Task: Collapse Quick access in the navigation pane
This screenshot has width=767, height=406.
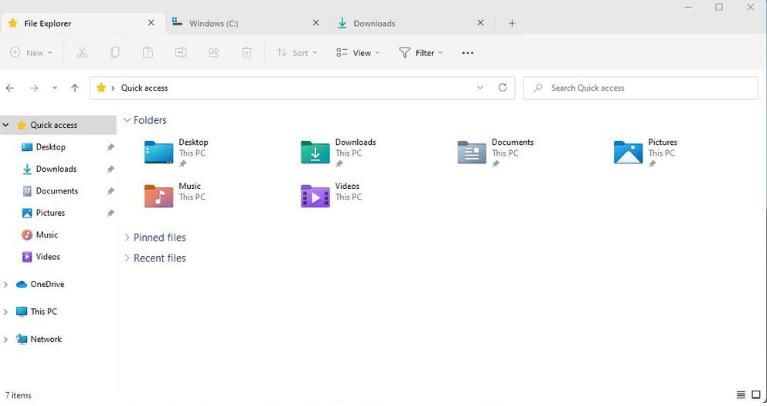Action: tap(5, 125)
